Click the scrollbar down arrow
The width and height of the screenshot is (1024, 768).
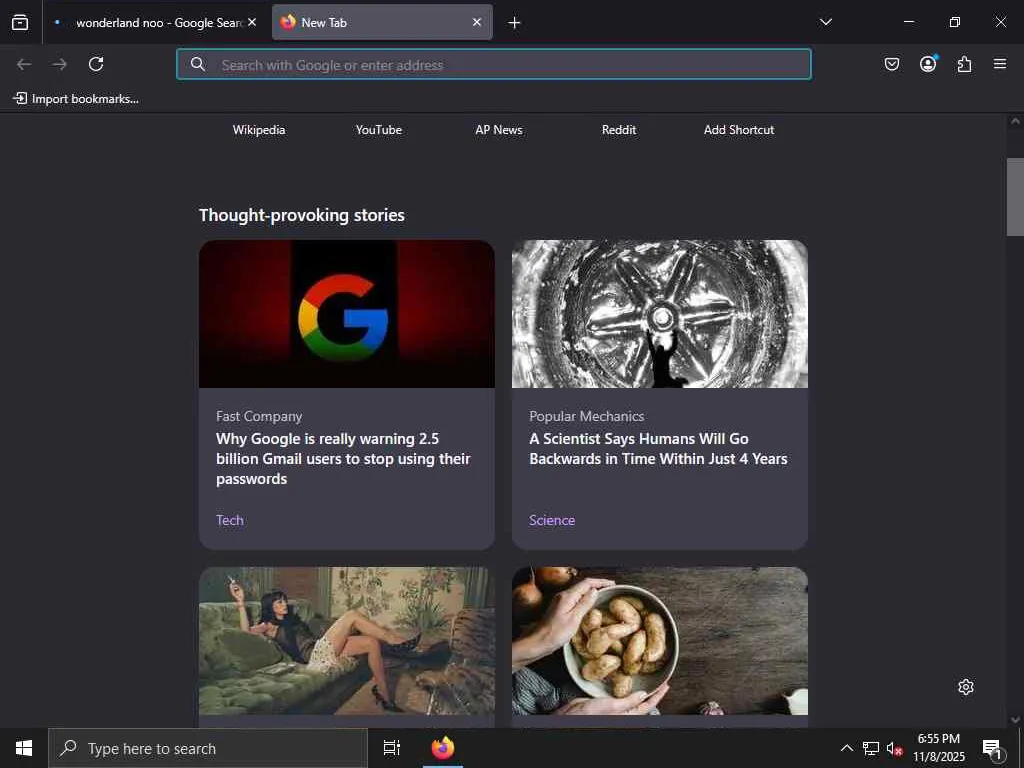pyautogui.click(x=1015, y=720)
